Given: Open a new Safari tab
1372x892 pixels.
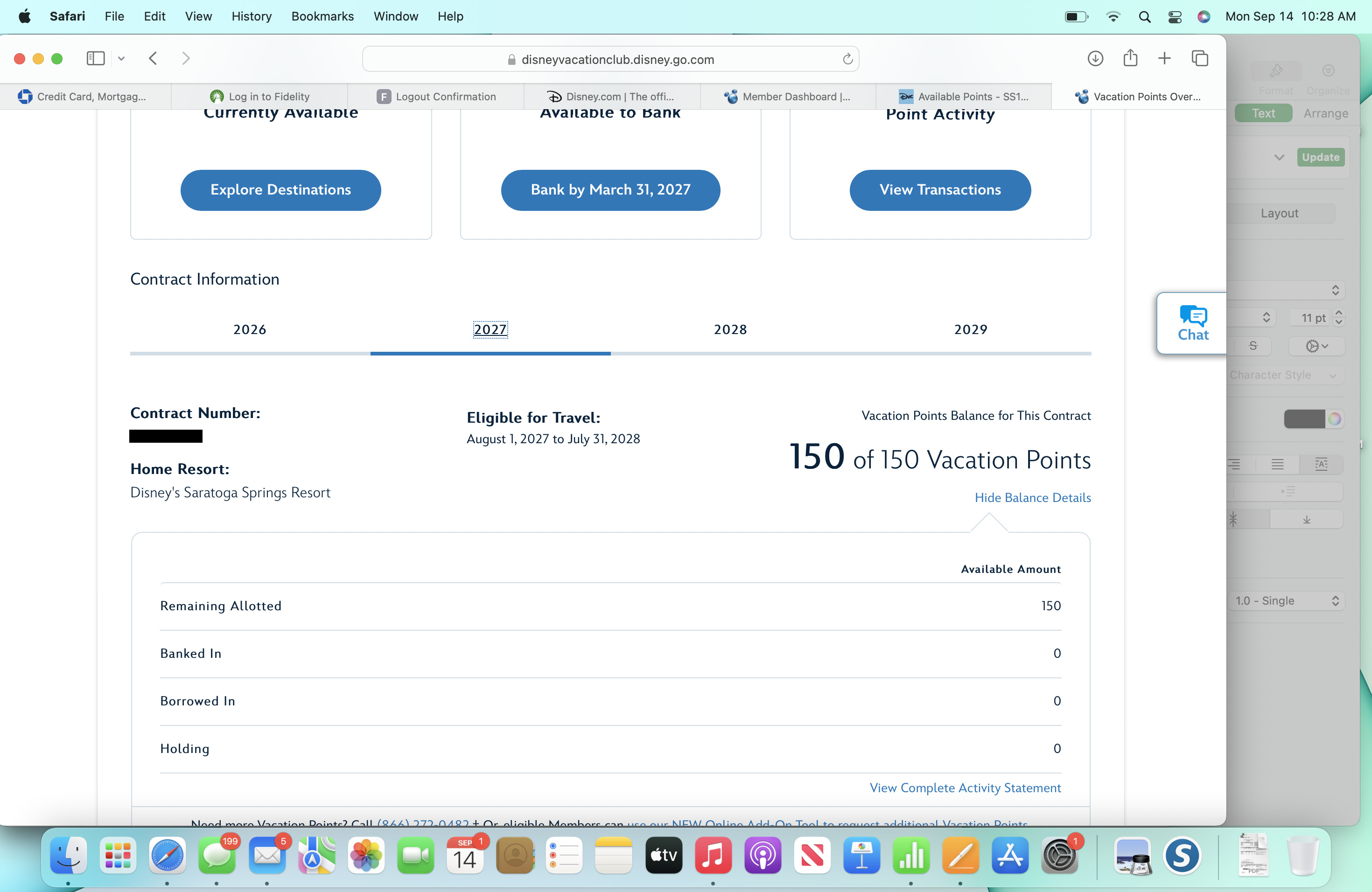Looking at the screenshot, I should (x=1164, y=58).
